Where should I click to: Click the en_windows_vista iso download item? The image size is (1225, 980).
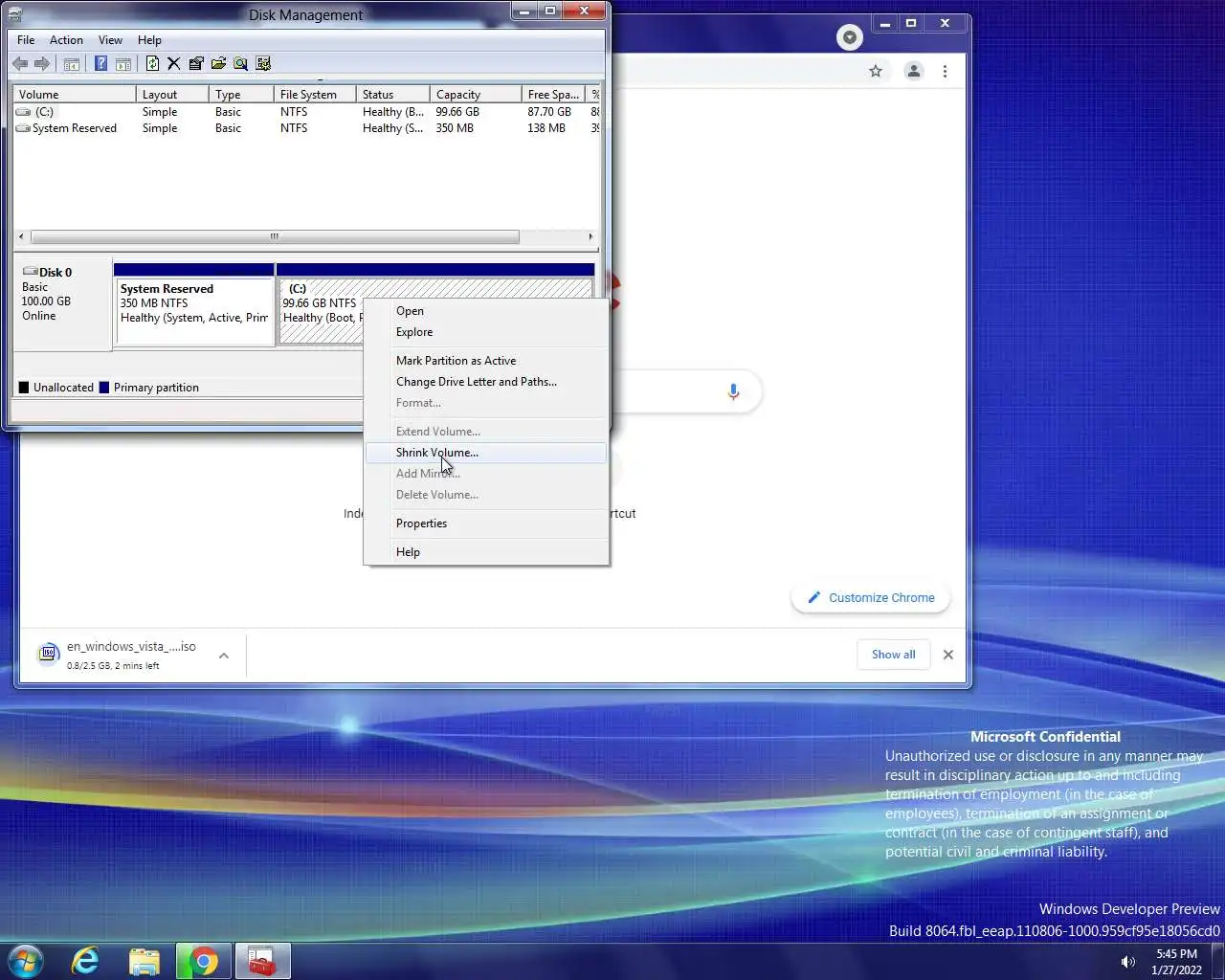tap(132, 655)
